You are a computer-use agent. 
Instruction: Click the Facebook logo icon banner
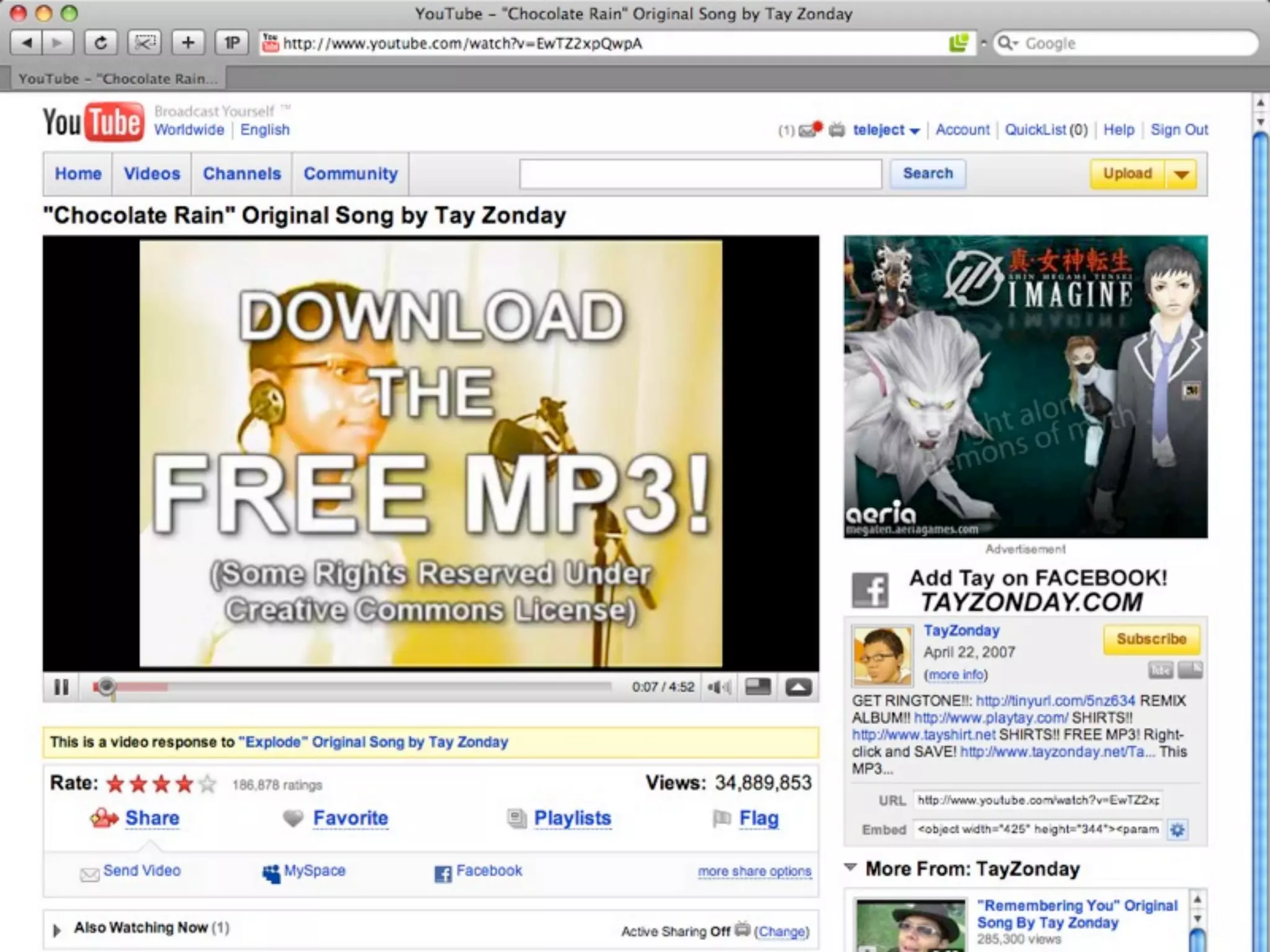[870, 590]
